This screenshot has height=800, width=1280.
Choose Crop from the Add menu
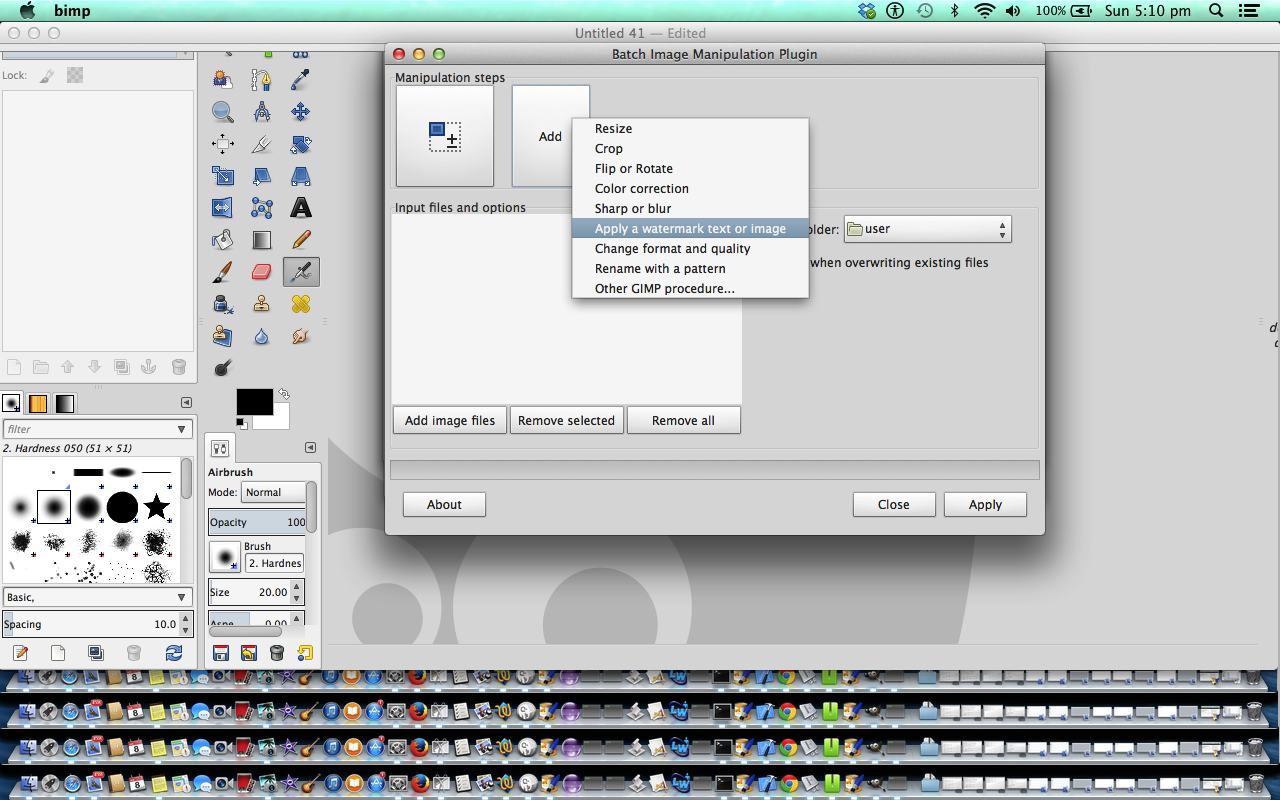pos(690,148)
